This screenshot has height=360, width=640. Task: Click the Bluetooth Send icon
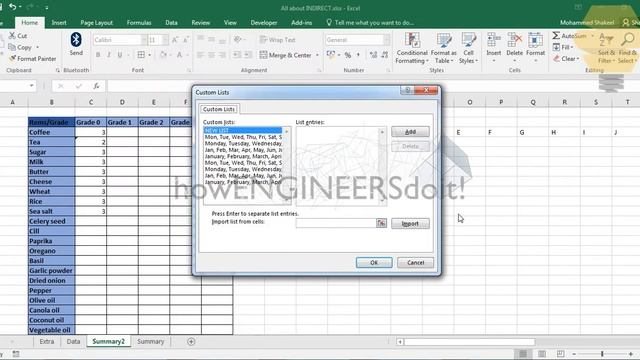pyautogui.click(x=76, y=40)
